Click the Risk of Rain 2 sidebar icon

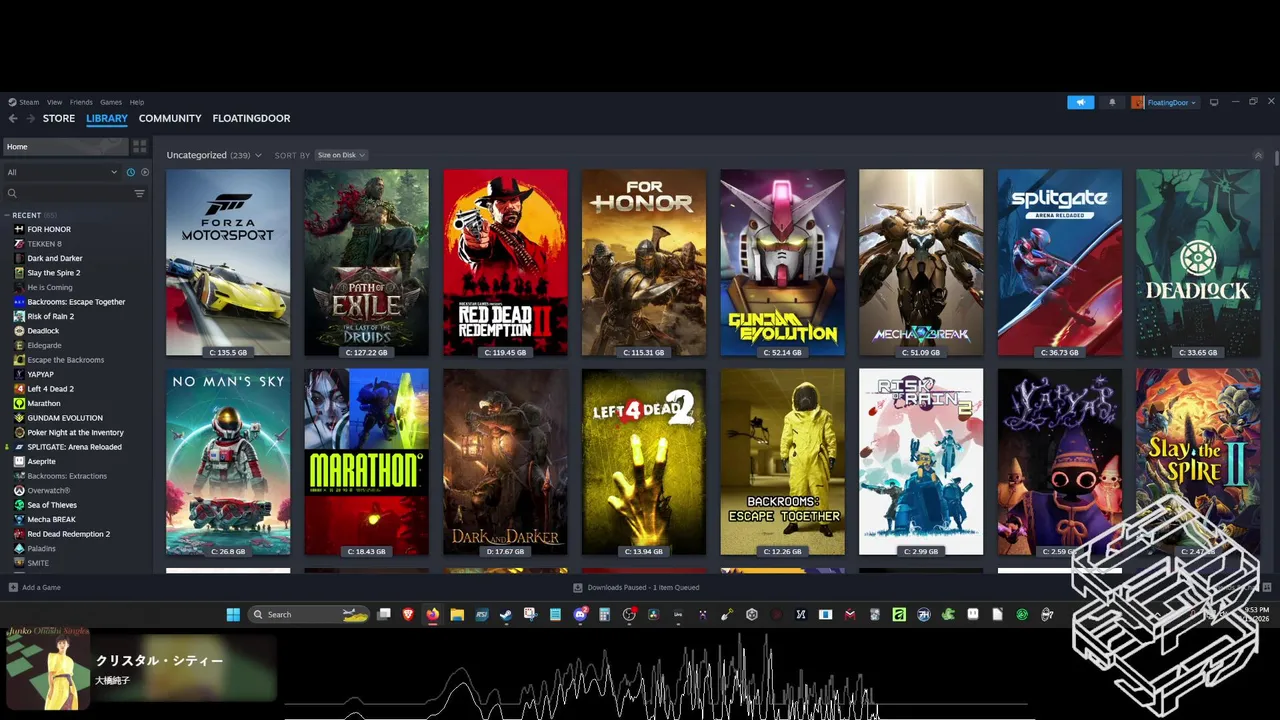pyautogui.click(x=19, y=316)
